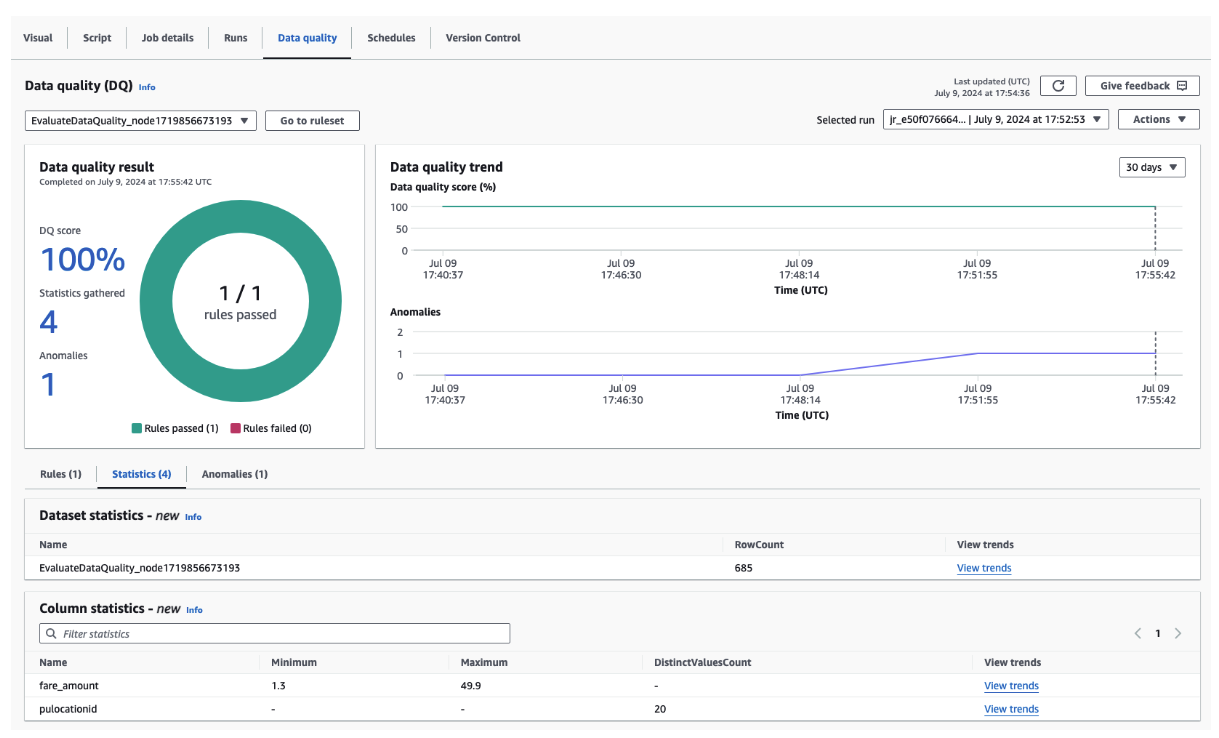View trends for pulocationid column
The width and height of the screenshot is (1219, 738).
[x=1011, y=709]
